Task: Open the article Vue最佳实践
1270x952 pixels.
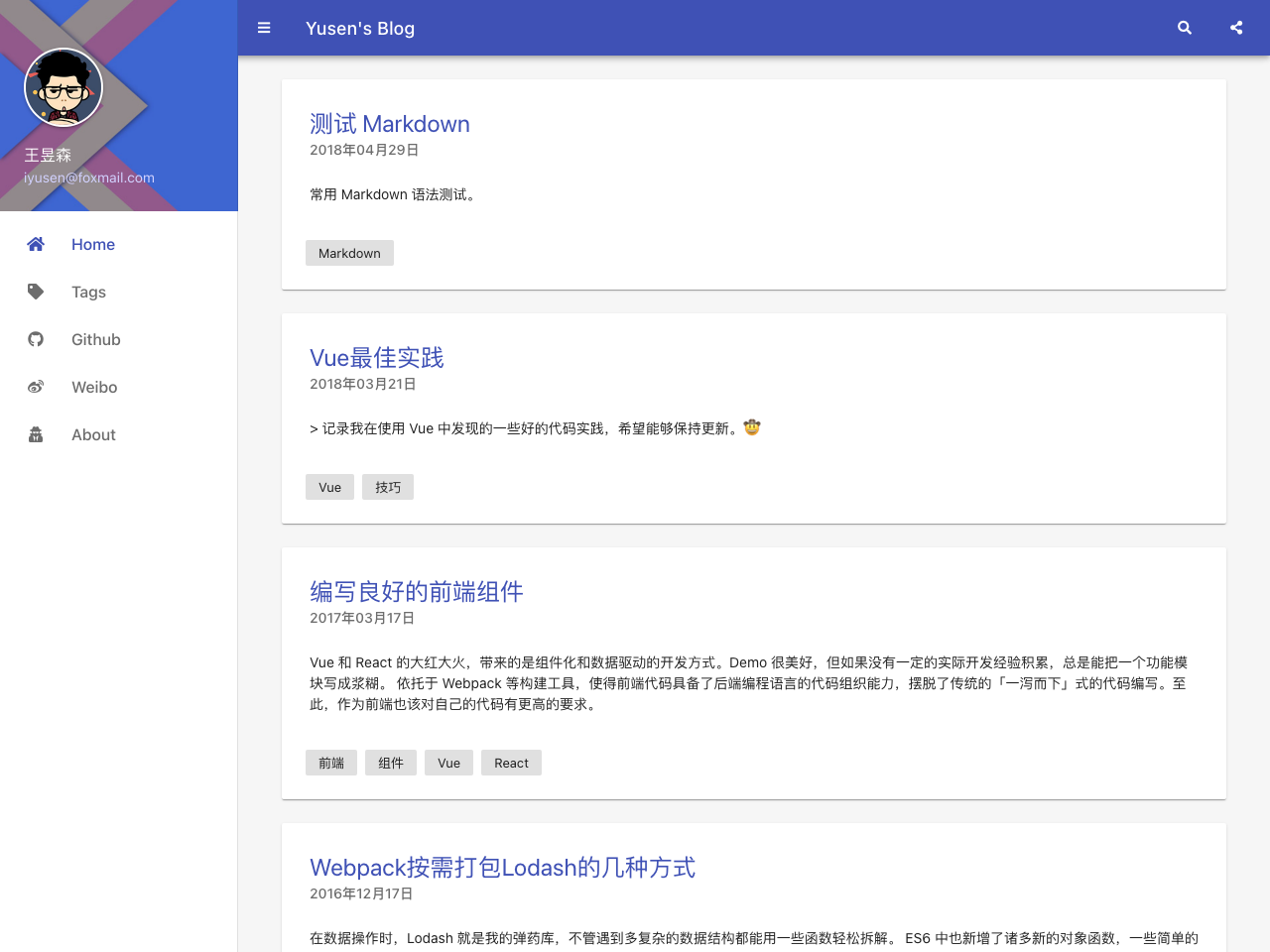Action: point(376,357)
